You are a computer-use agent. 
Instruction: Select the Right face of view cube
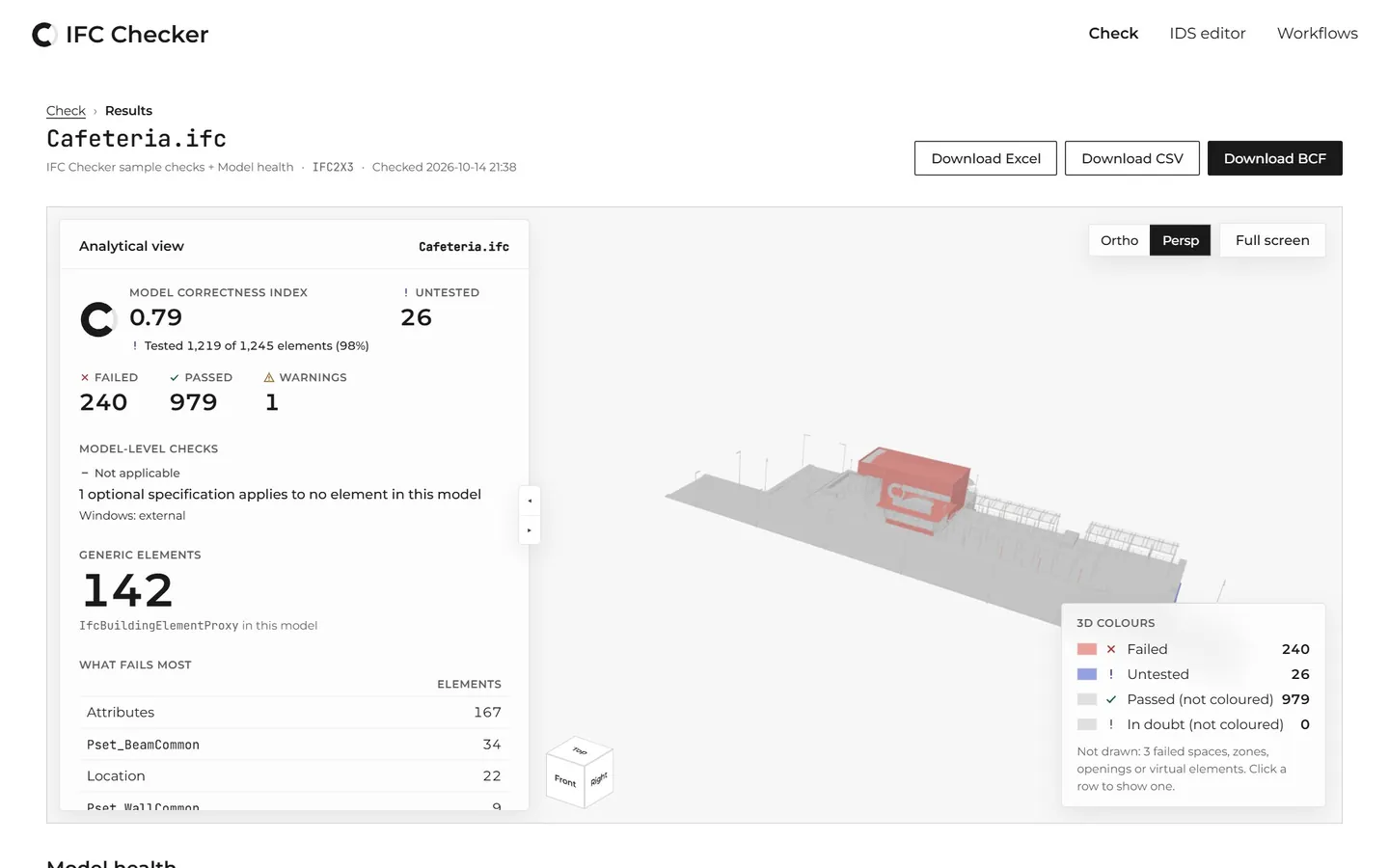click(x=599, y=778)
